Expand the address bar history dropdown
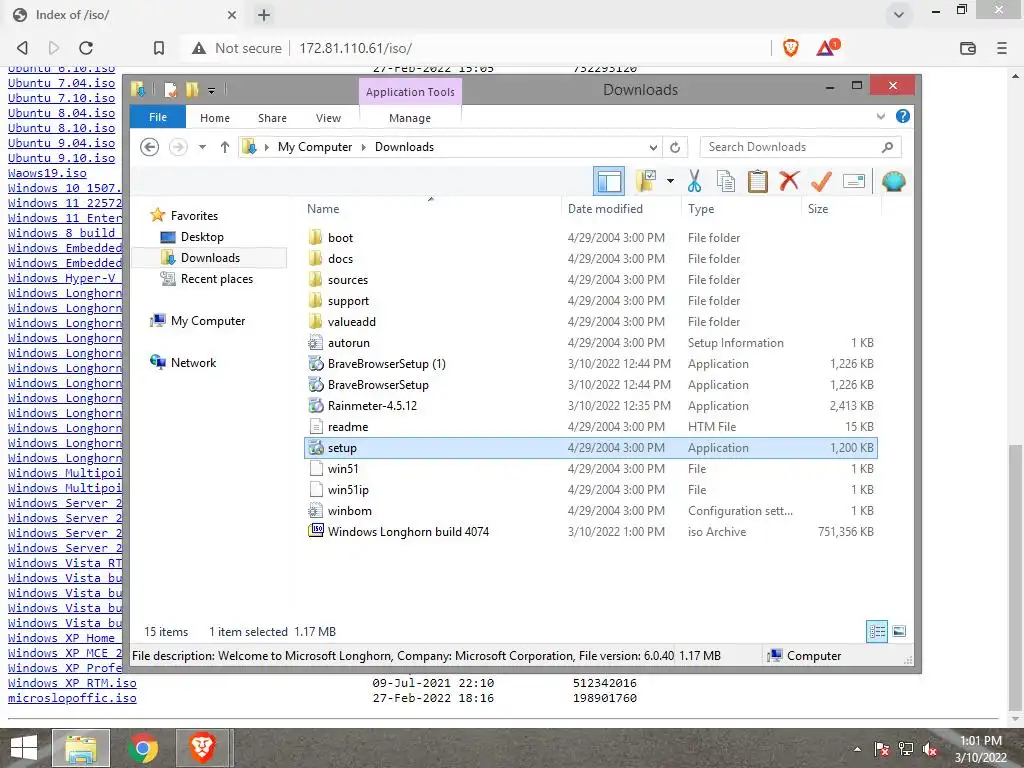1024x768 pixels. click(652, 147)
